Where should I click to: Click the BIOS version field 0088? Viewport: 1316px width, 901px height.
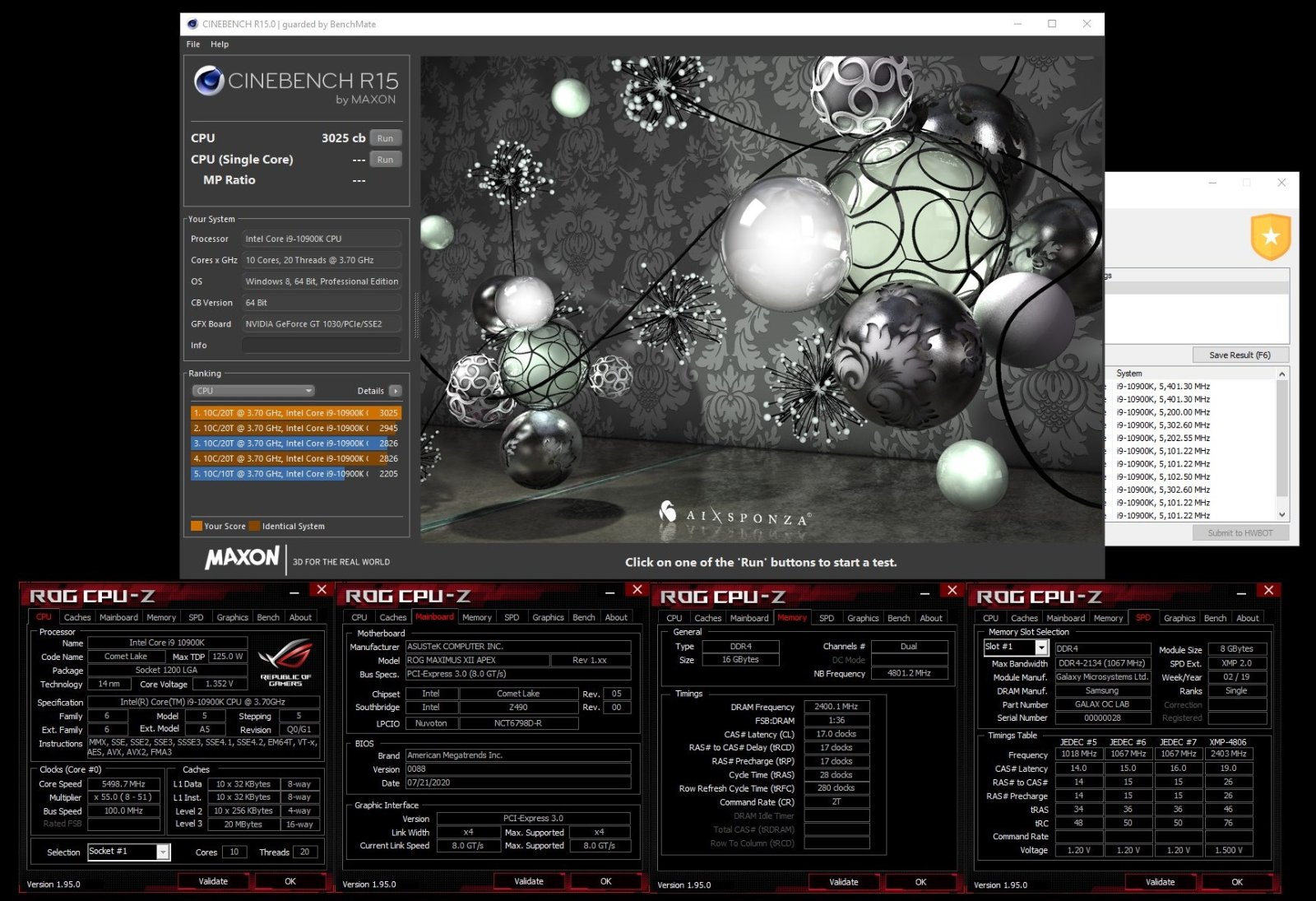click(x=518, y=769)
